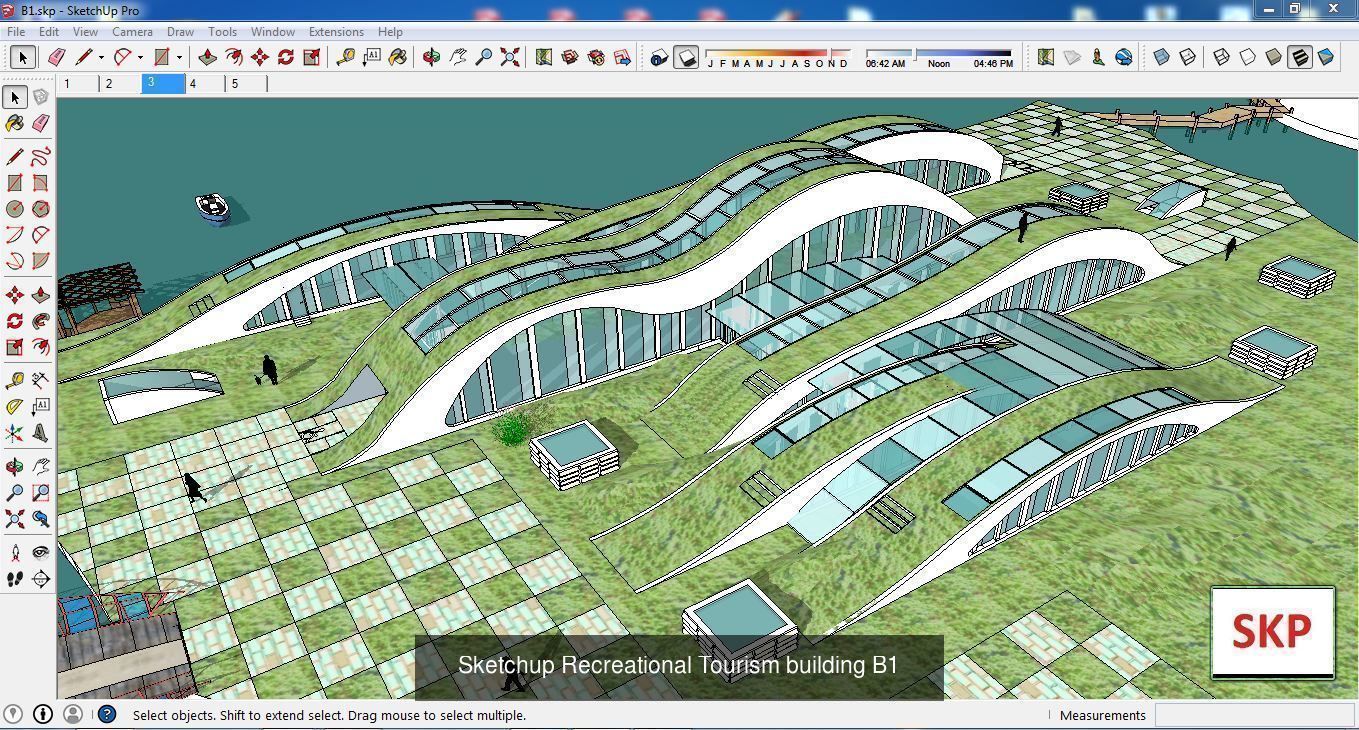The image size is (1359, 730).
Task: Toggle Show/Hide Shadows
Action: (x=686, y=57)
